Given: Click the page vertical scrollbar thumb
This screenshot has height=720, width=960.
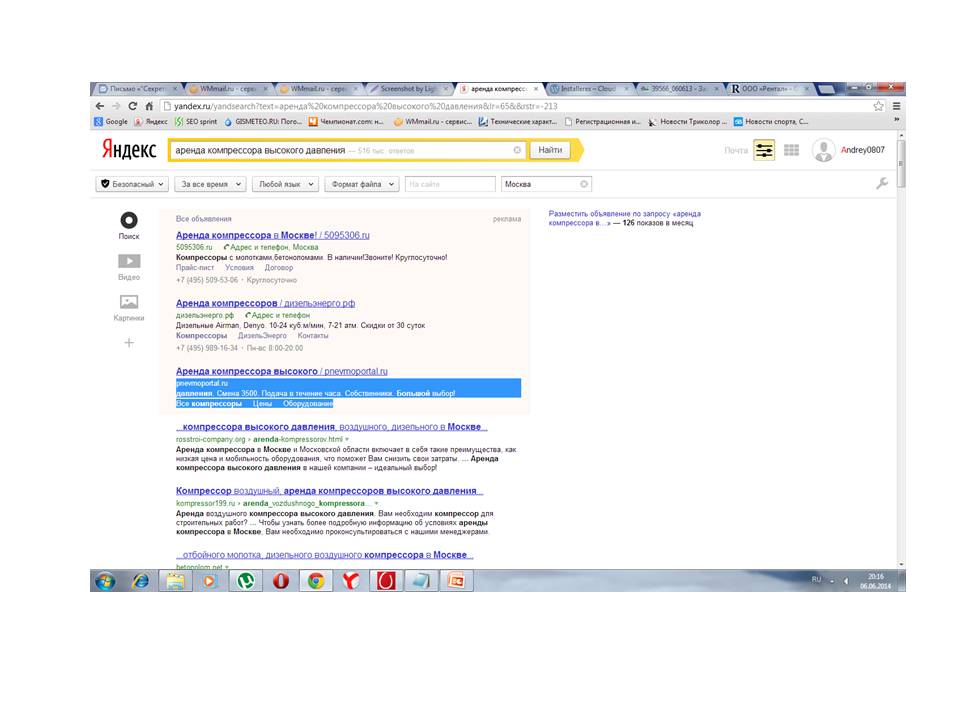Looking at the screenshot, I should click(901, 164).
